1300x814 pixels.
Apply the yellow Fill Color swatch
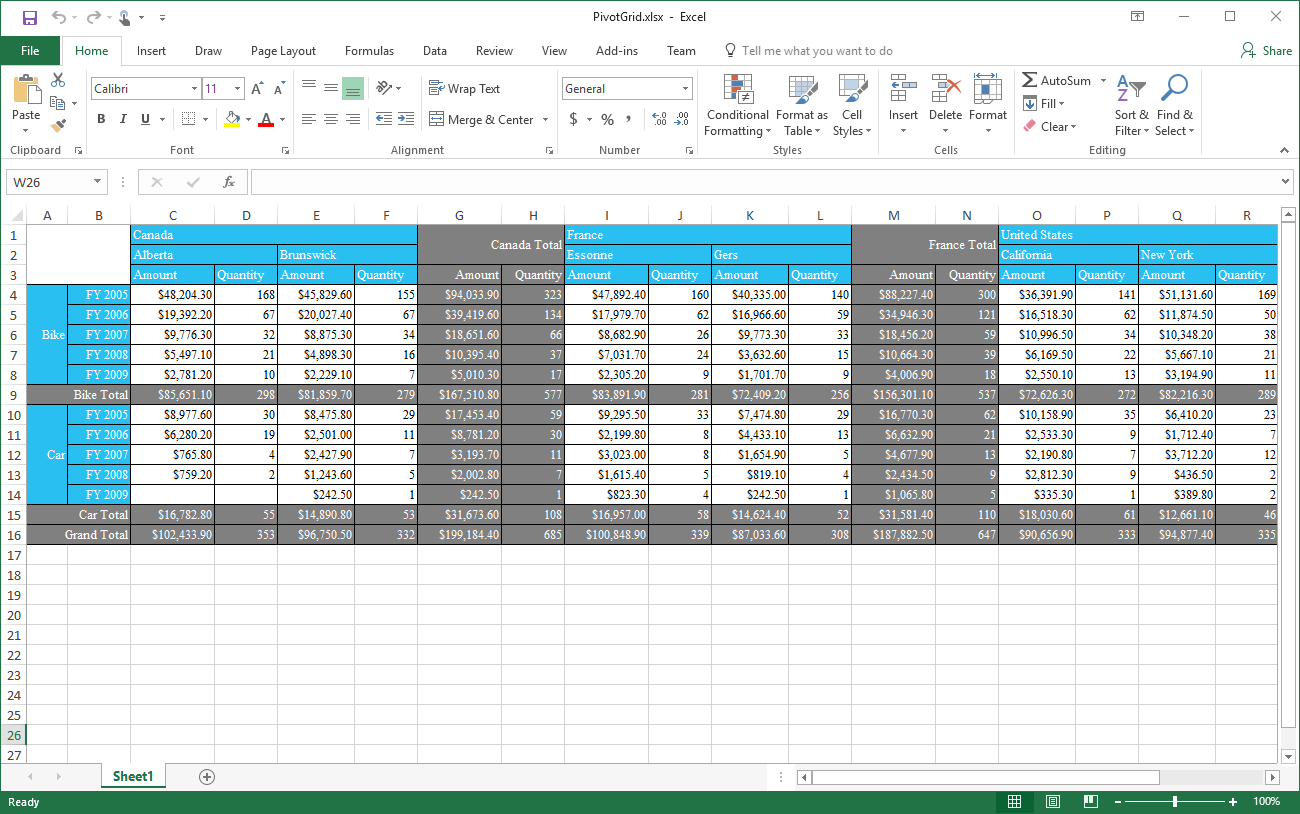[x=232, y=119]
